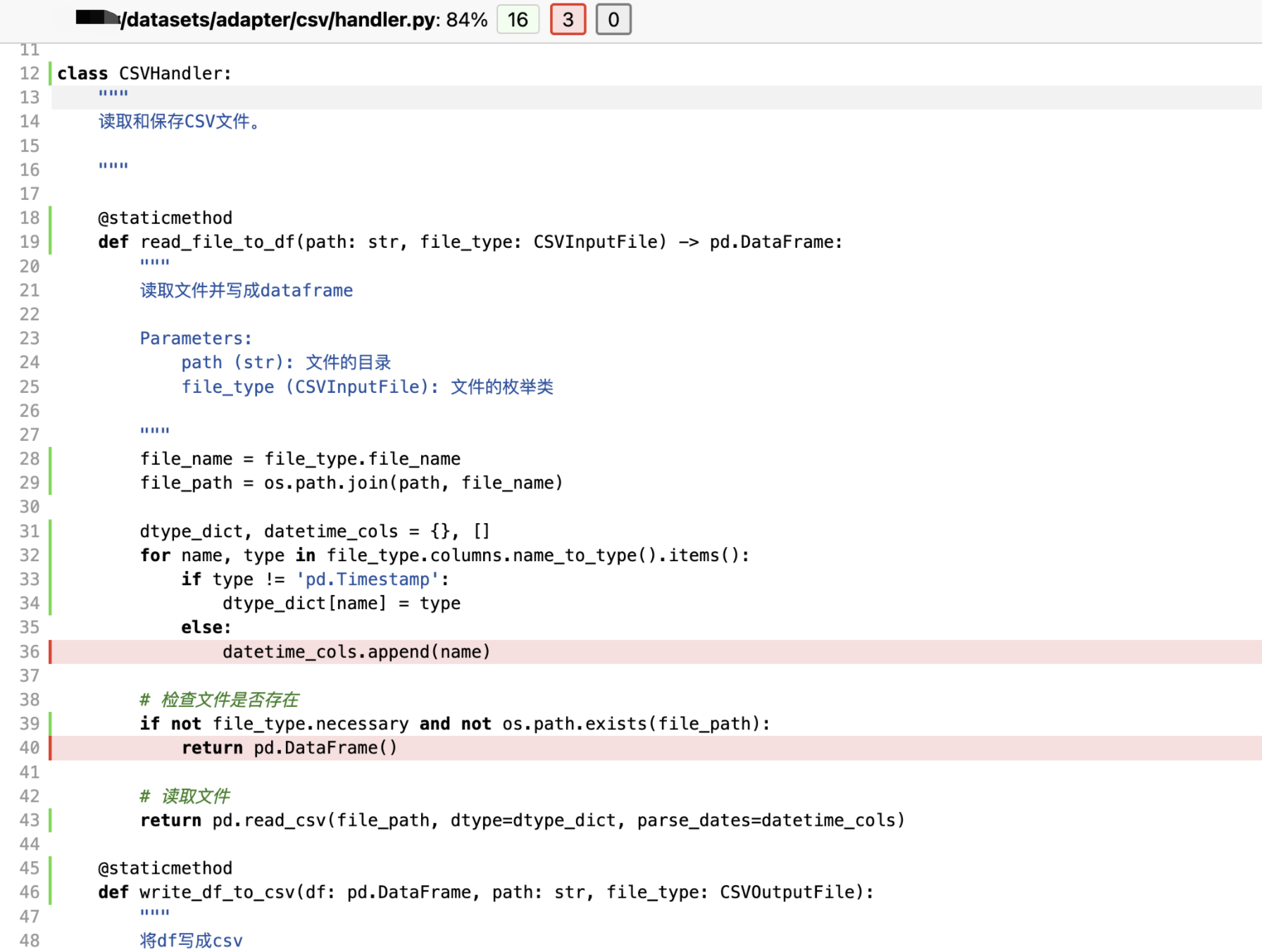Click line number 46 in the gutter
Image resolution: width=1262 pixels, height=952 pixels.
click(30, 892)
